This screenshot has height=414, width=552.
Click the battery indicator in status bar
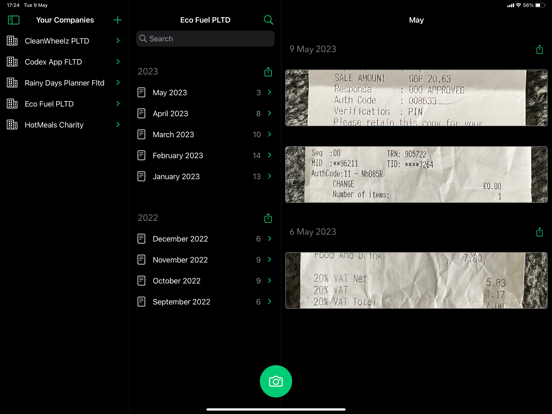point(540,5)
